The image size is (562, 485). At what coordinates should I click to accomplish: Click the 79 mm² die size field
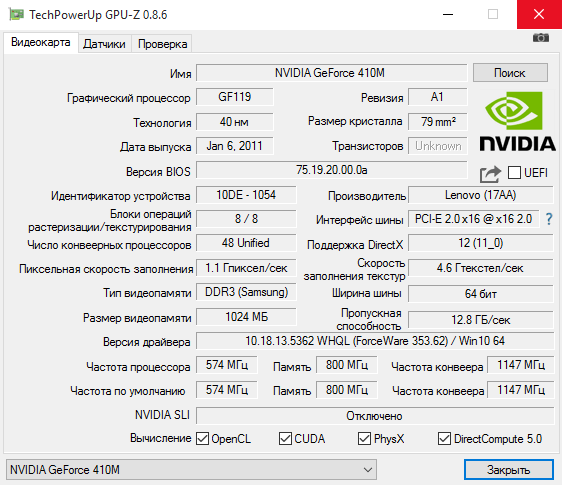point(438,122)
